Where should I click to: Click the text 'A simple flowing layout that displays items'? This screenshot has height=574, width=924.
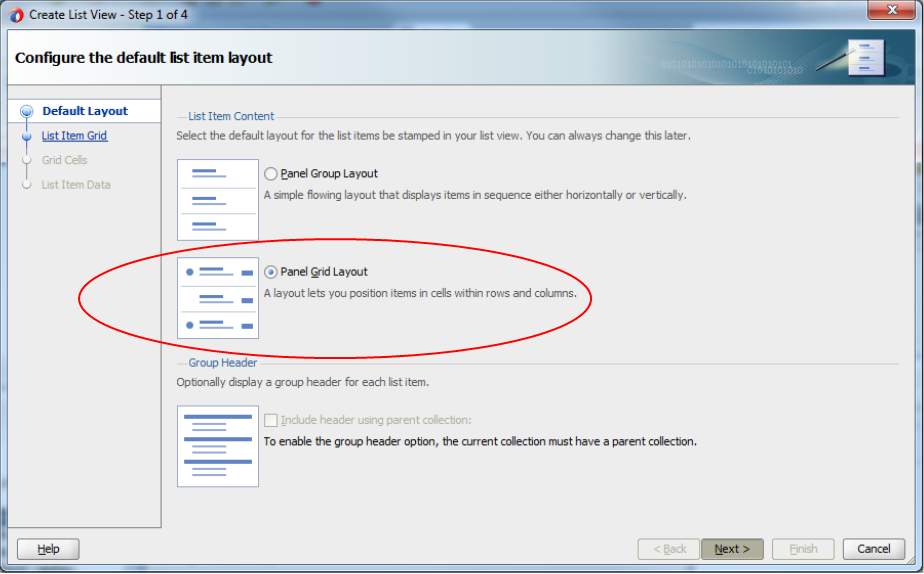coord(367,195)
